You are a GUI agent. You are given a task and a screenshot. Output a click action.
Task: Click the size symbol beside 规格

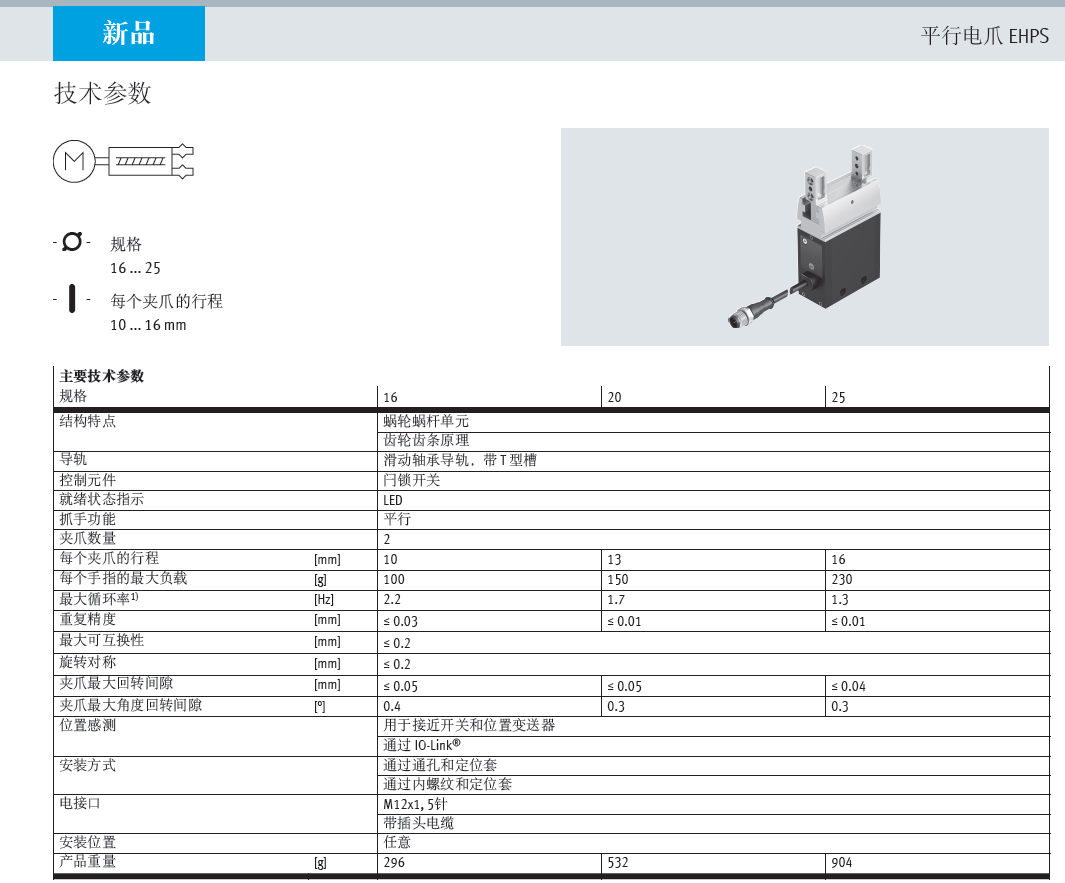click(x=72, y=242)
